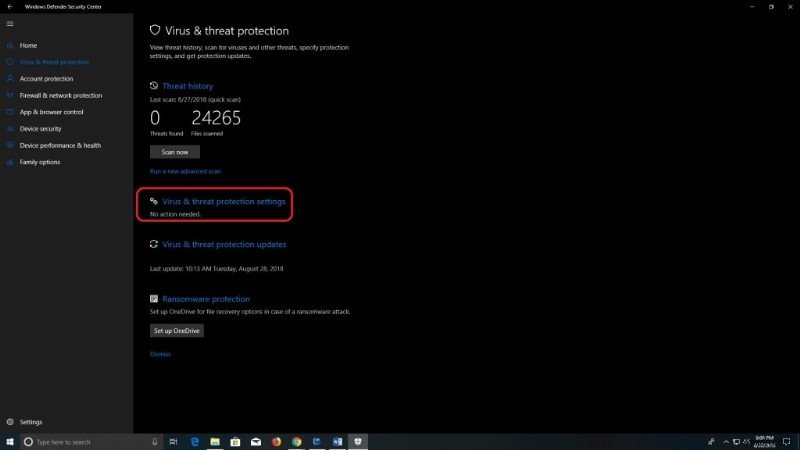
Task: Click the Firewall & network protection icon
Action: coord(10,95)
